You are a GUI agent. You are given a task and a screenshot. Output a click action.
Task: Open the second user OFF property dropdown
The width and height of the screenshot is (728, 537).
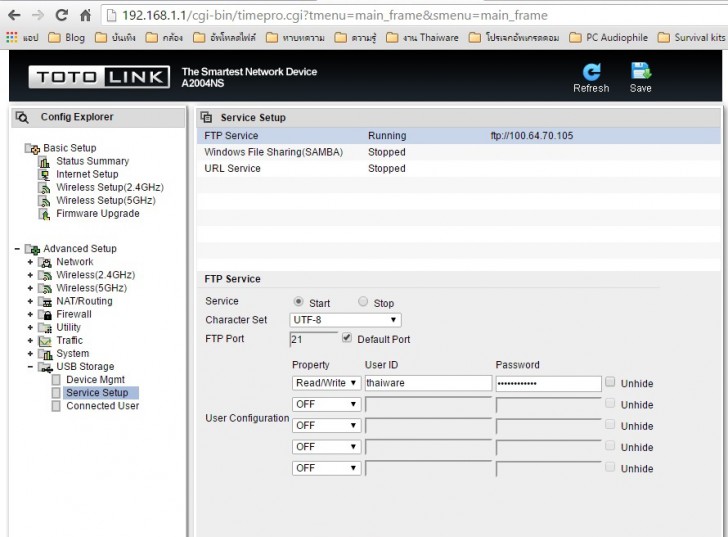click(326, 404)
